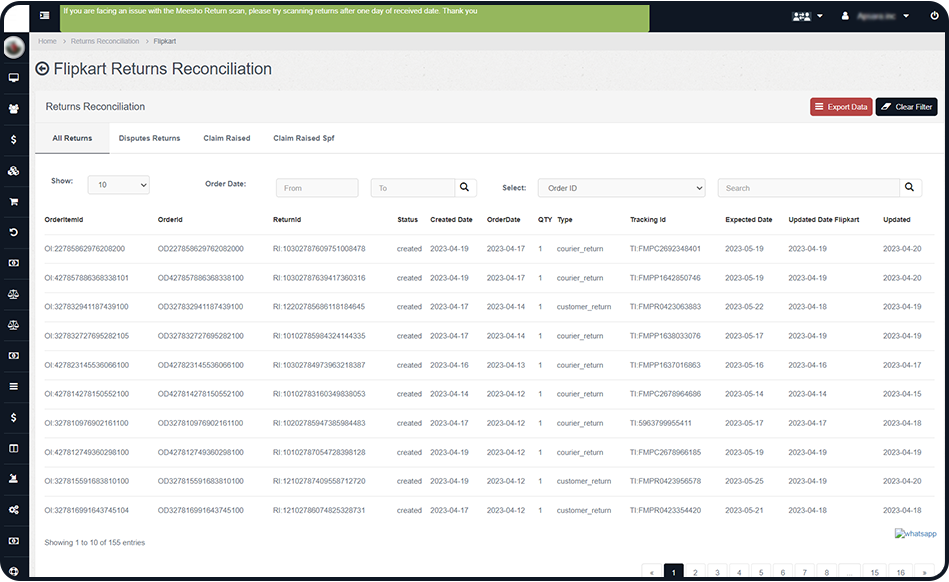Open the Order ID select dropdown

622,188
